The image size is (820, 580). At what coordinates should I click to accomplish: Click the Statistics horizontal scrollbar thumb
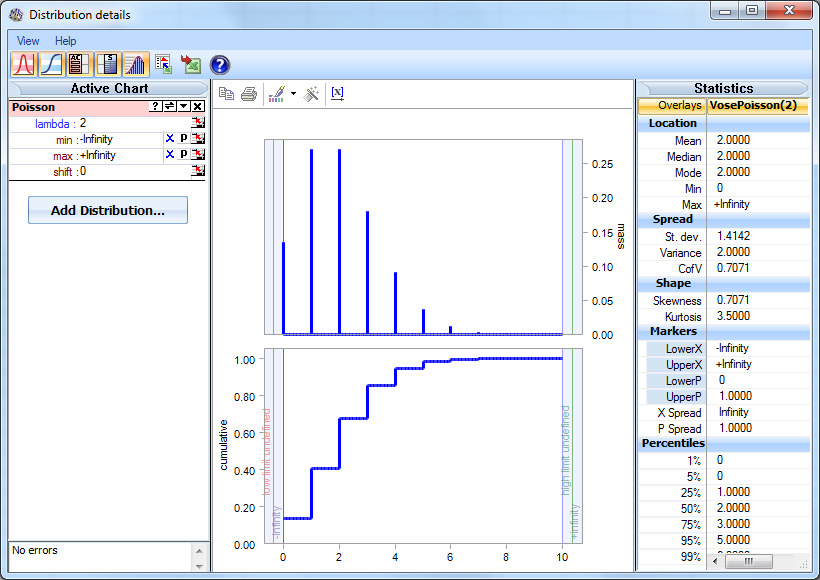tap(749, 562)
